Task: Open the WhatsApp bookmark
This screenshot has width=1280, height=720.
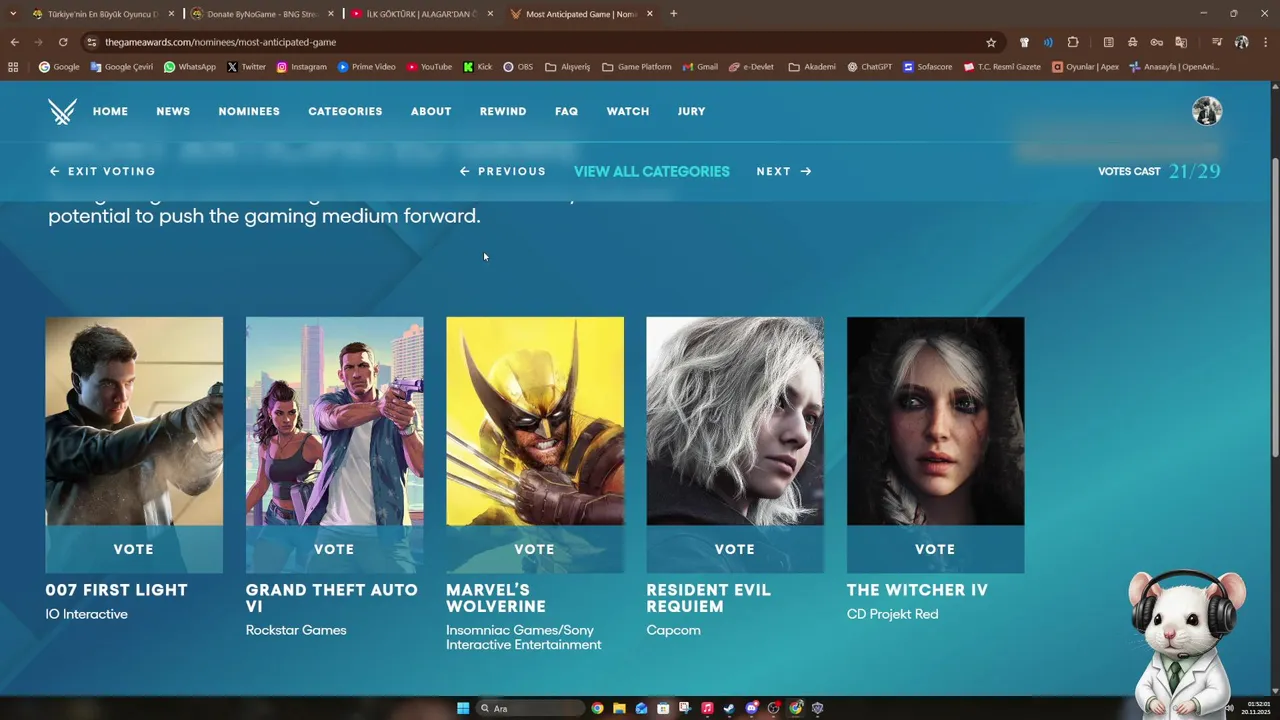Action: (190, 67)
